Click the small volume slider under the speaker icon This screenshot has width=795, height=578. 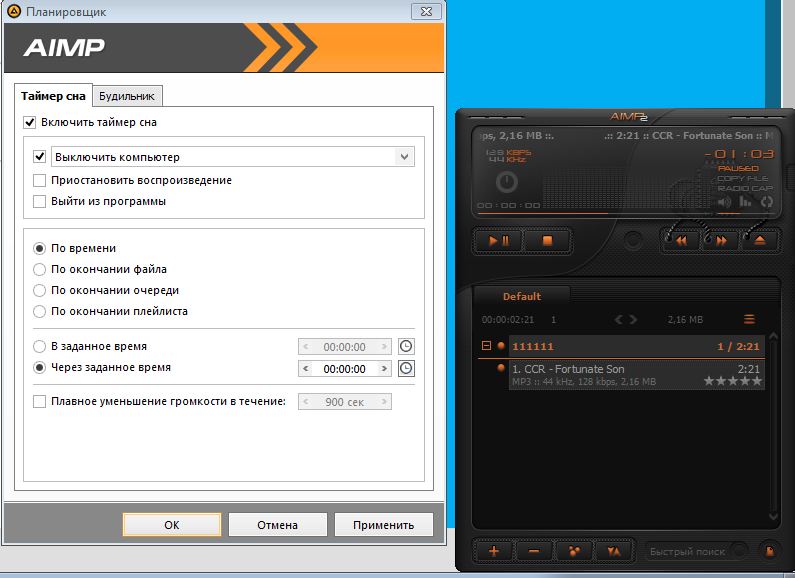tap(745, 214)
